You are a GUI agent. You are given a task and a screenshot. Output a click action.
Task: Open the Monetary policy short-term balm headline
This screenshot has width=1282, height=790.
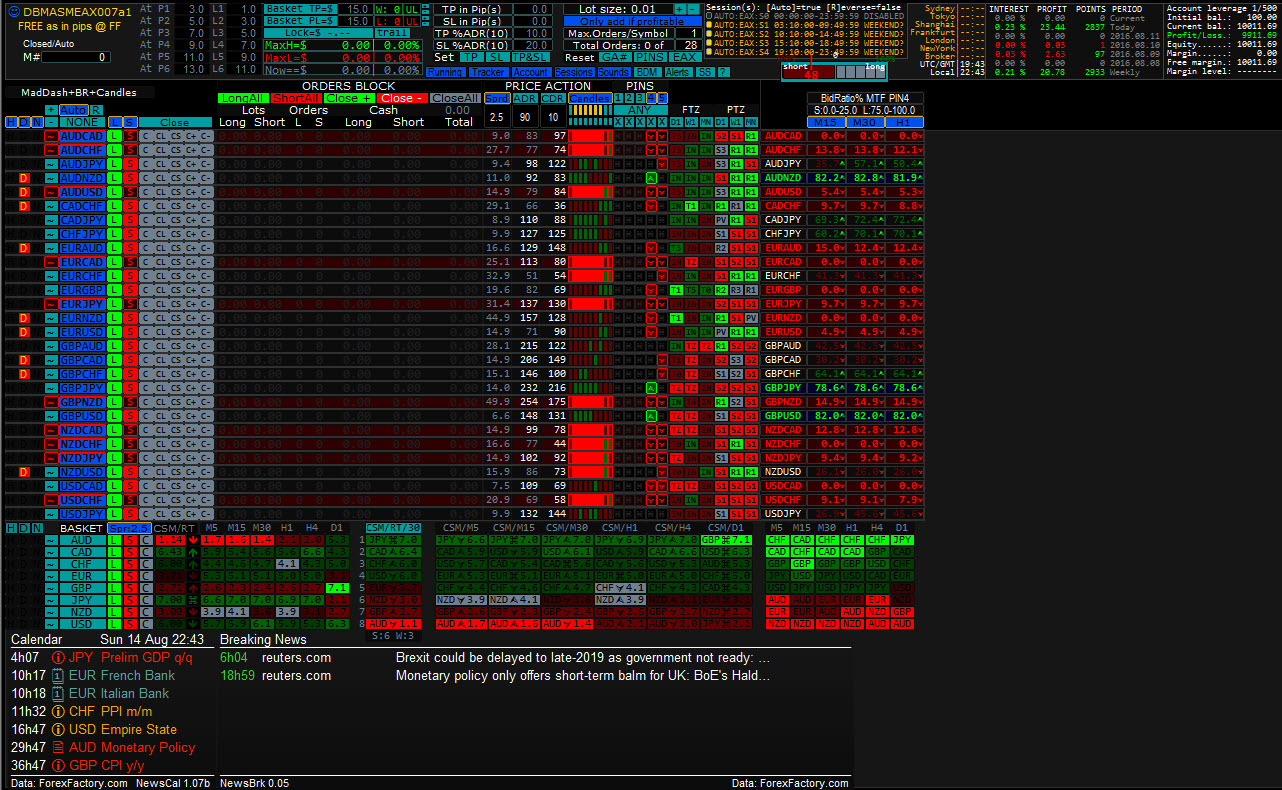tap(583, 675)
